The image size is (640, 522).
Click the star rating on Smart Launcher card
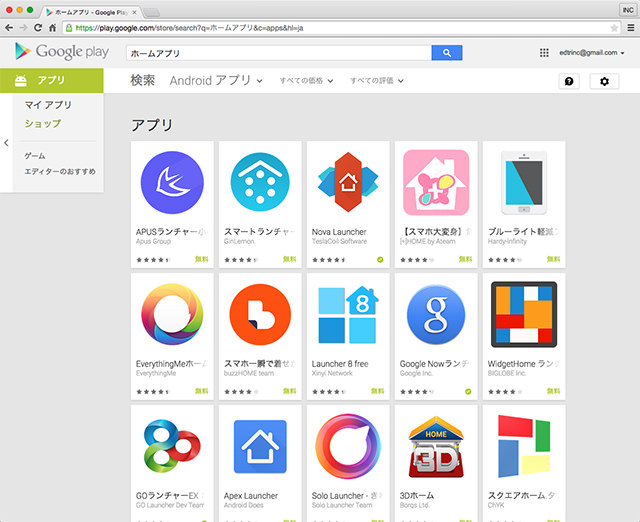240,260
